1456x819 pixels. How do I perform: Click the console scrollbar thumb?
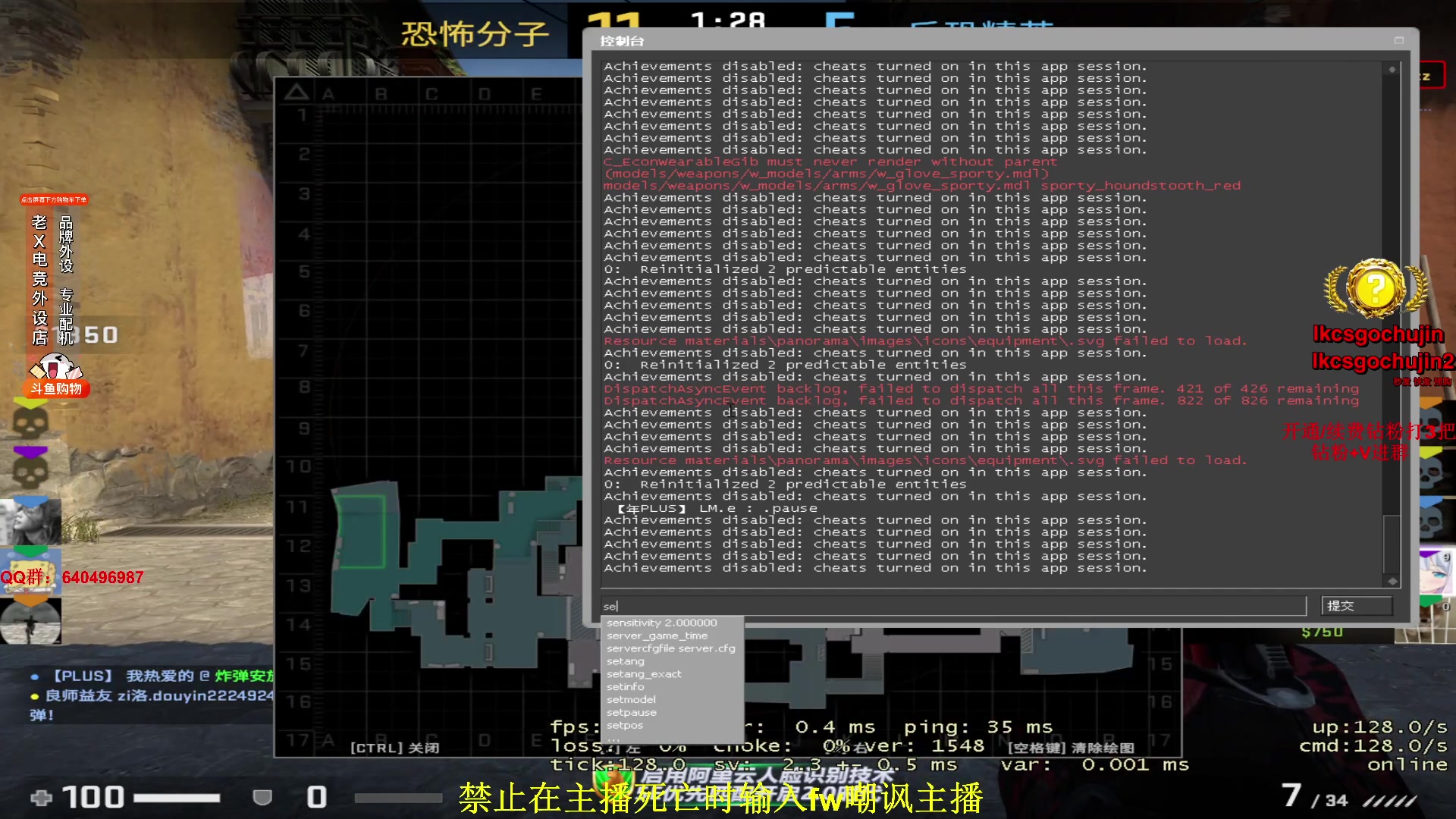click(1392, 544)
